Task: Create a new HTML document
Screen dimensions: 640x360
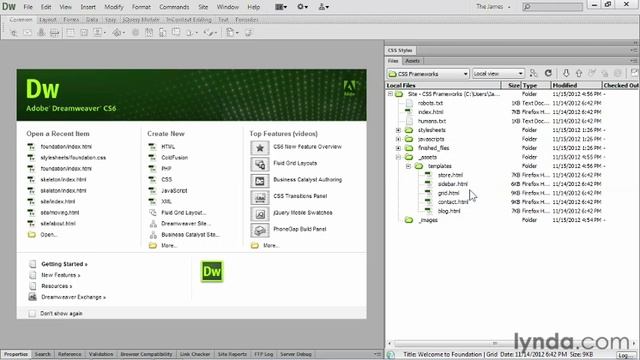Action: [168, 147]
